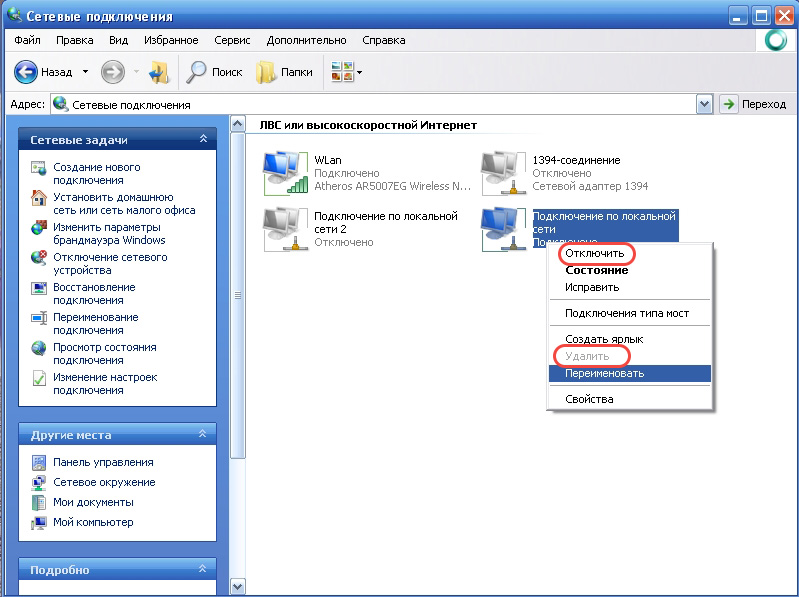Click the address bar network icon
The image size is (799, 597).
pyautogui.click(x=61, y=104)
